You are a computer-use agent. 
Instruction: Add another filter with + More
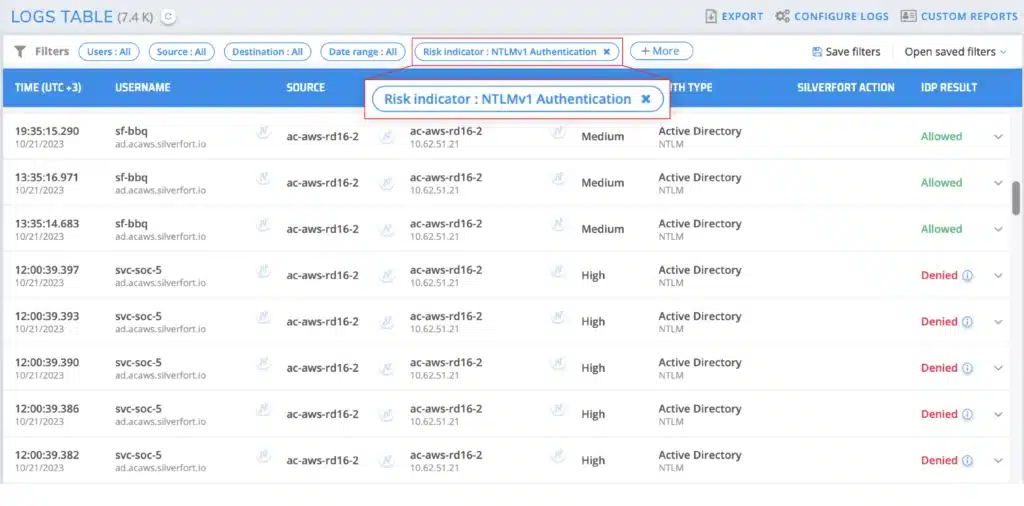(661, 51)
